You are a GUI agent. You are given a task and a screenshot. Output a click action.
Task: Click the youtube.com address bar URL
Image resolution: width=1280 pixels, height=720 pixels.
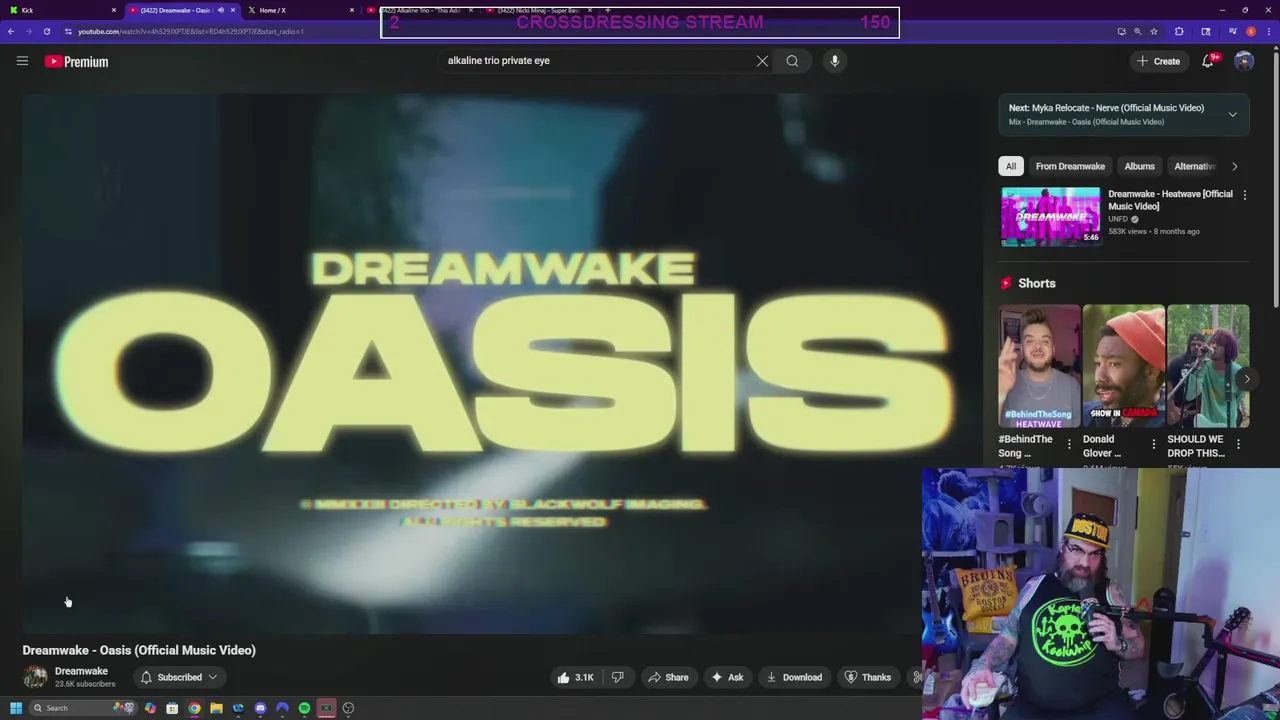191,31
